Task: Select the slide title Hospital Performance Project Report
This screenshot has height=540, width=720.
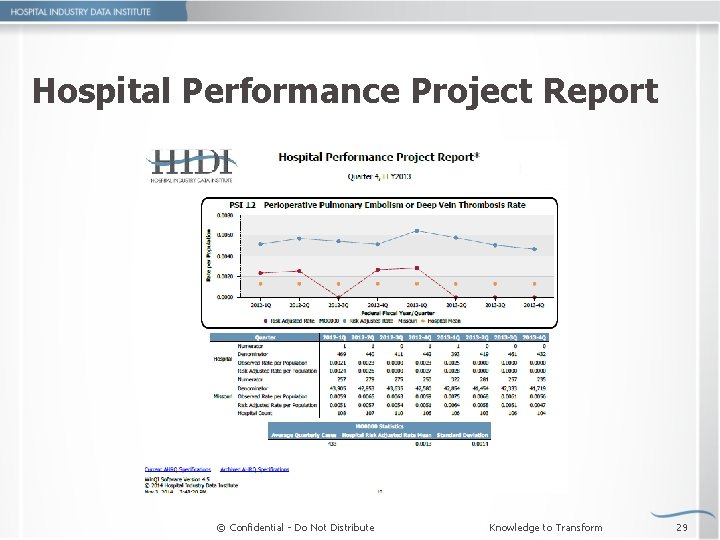Action: (345, 90)
